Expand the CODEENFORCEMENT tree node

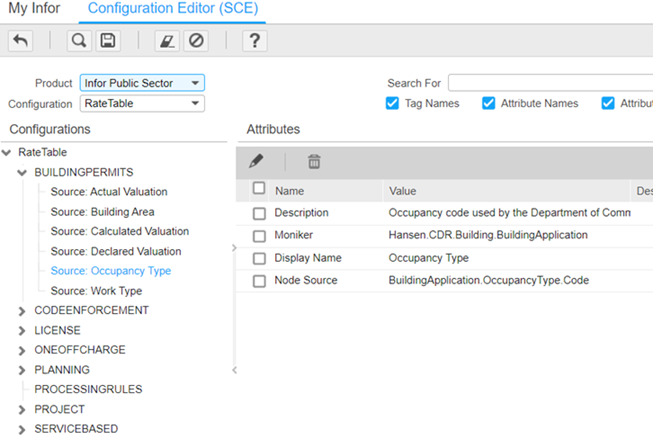[23, 311]
